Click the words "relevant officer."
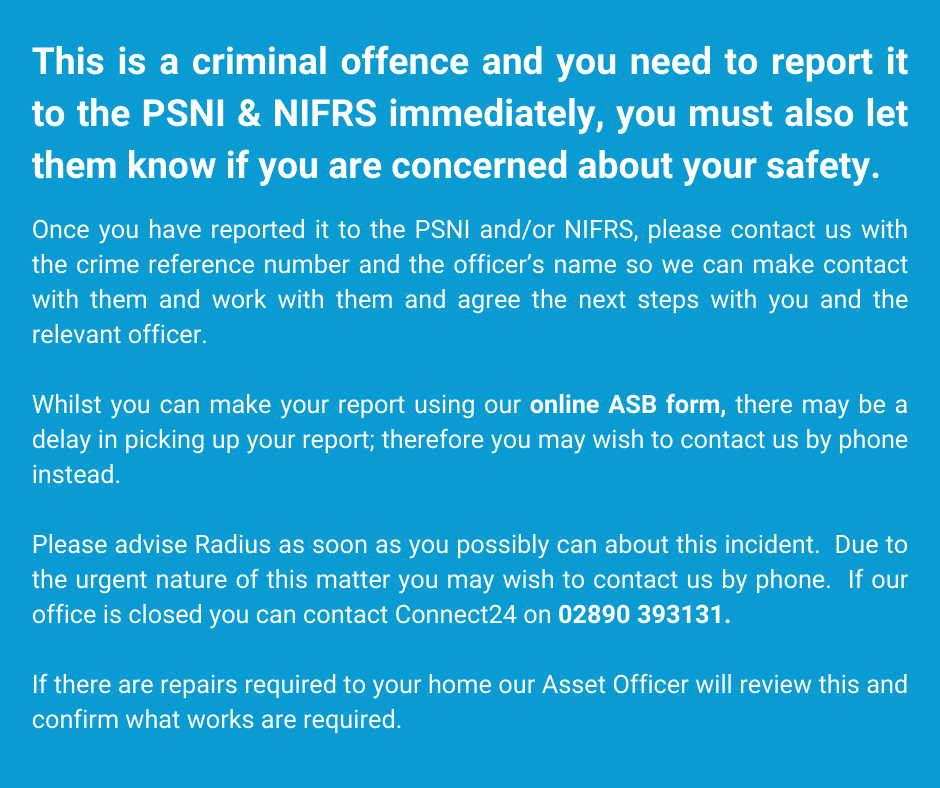The height and width of the screenshot is (788, 940). [119, 335]
